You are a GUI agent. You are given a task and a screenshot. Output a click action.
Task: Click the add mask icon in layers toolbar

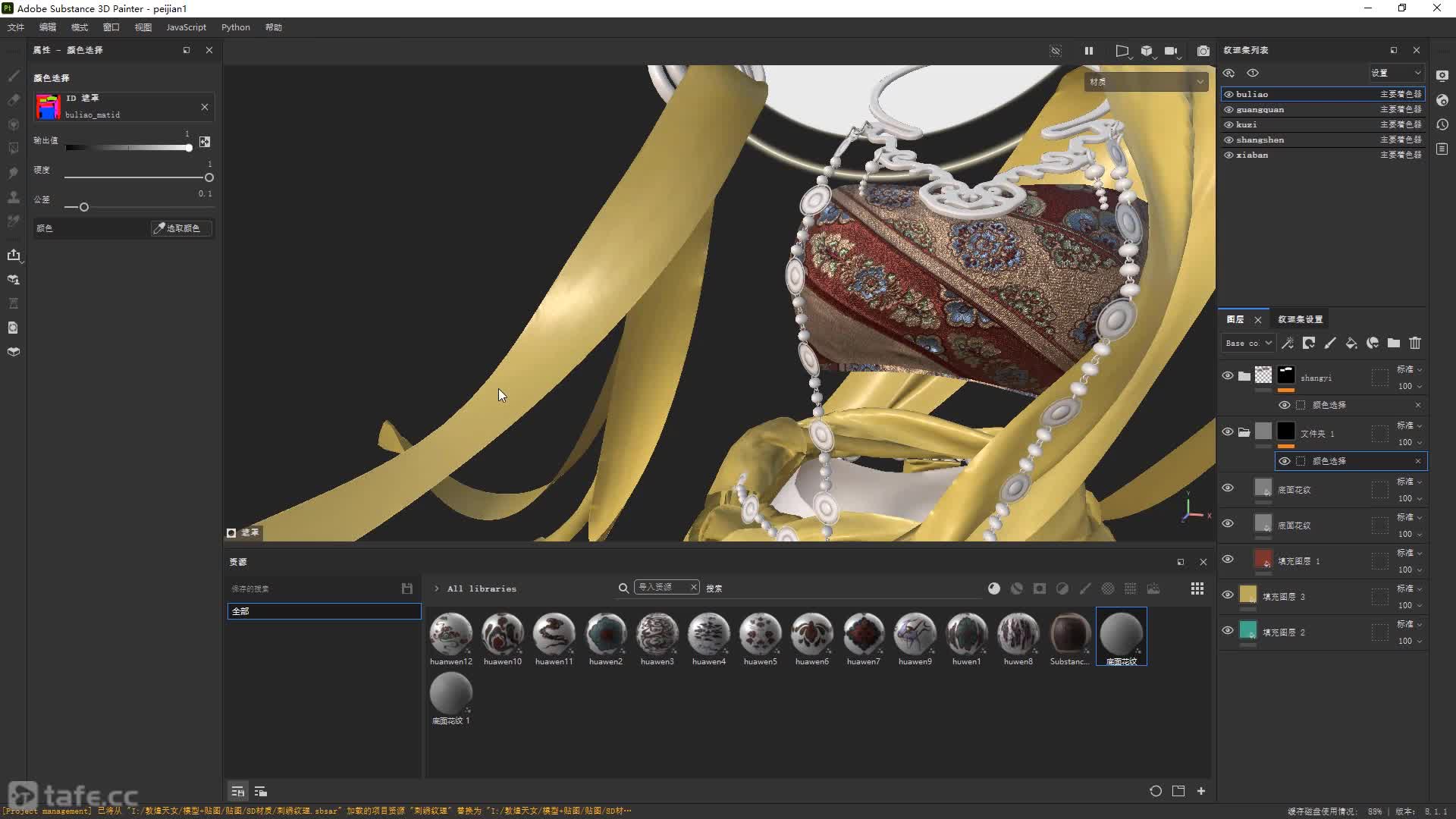1309,344
